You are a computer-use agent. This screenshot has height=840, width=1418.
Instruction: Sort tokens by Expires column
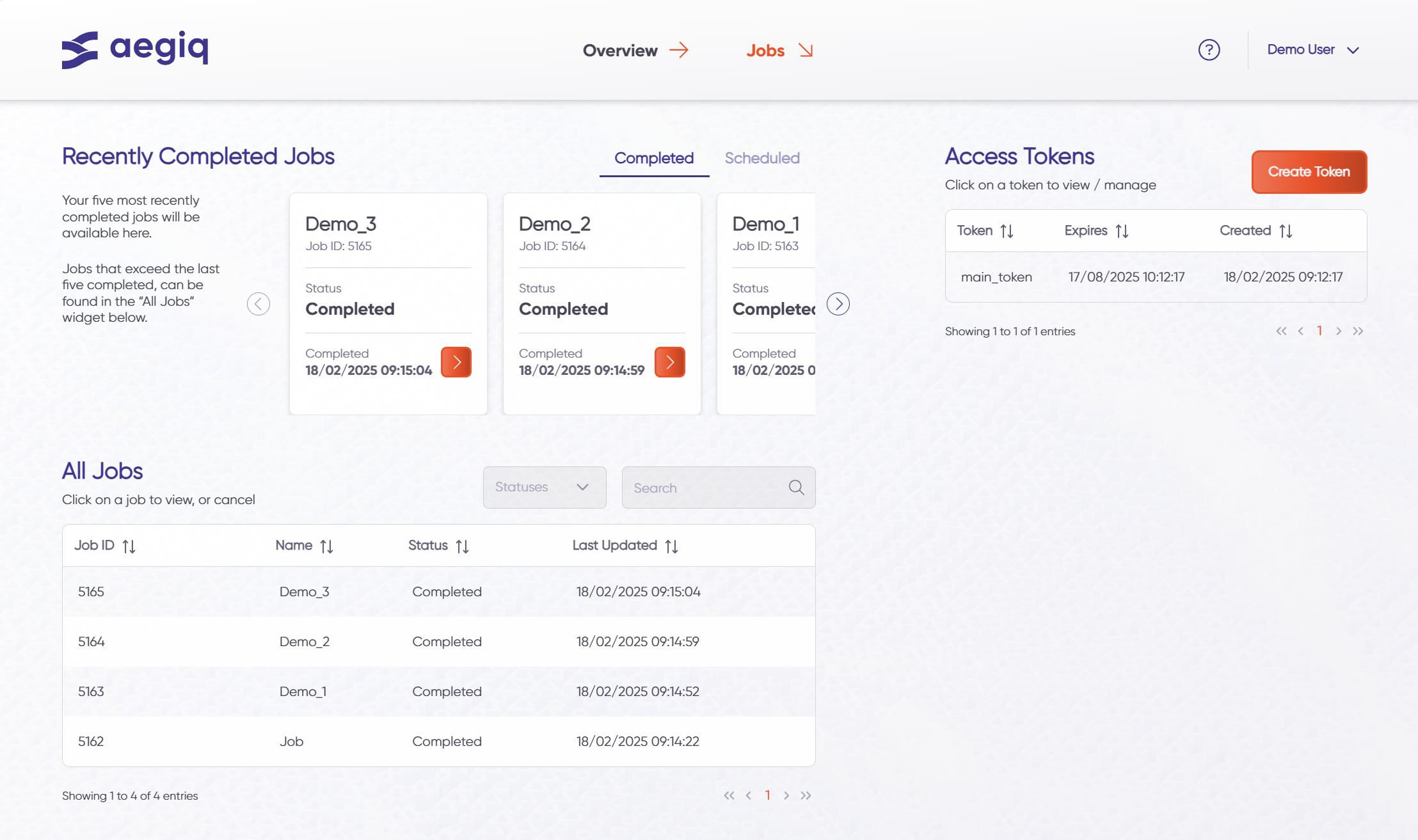1121,231
